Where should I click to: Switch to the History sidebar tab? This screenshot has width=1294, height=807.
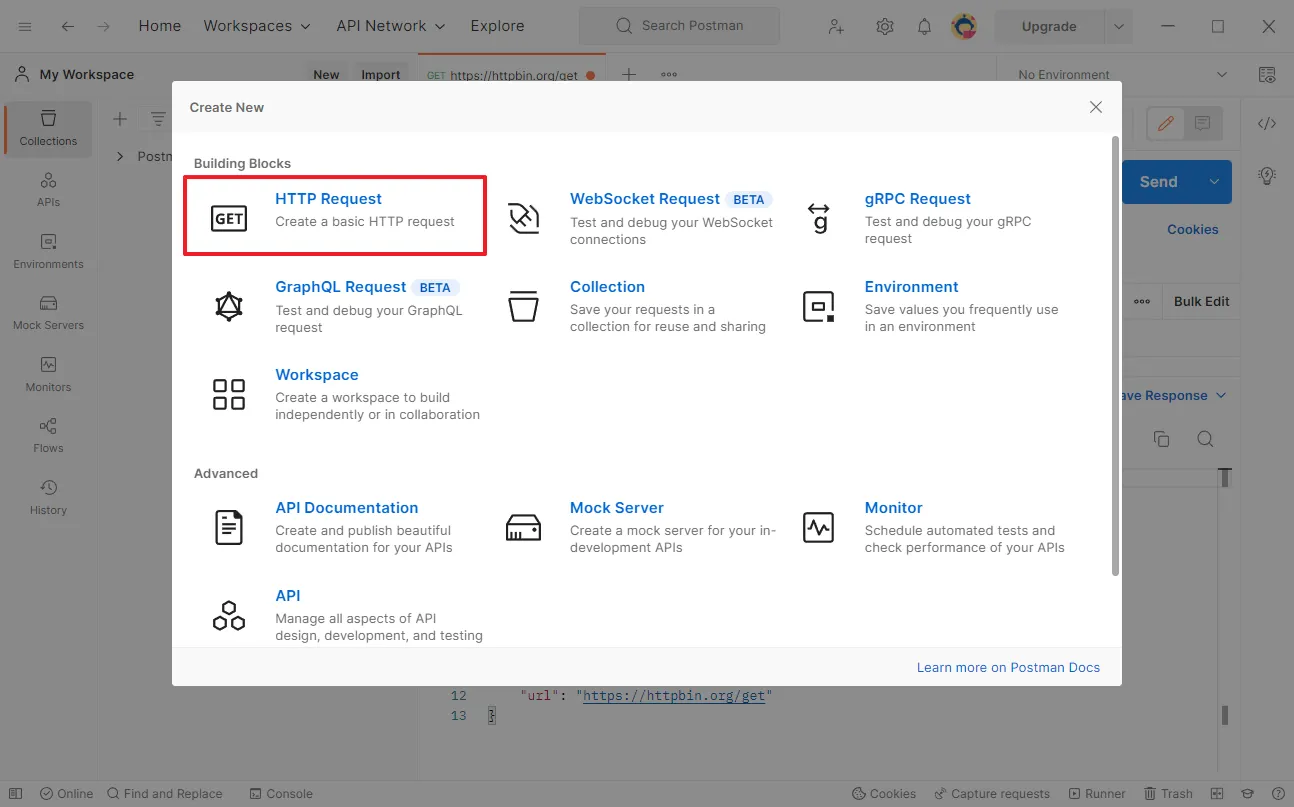(x=48, y=497)
